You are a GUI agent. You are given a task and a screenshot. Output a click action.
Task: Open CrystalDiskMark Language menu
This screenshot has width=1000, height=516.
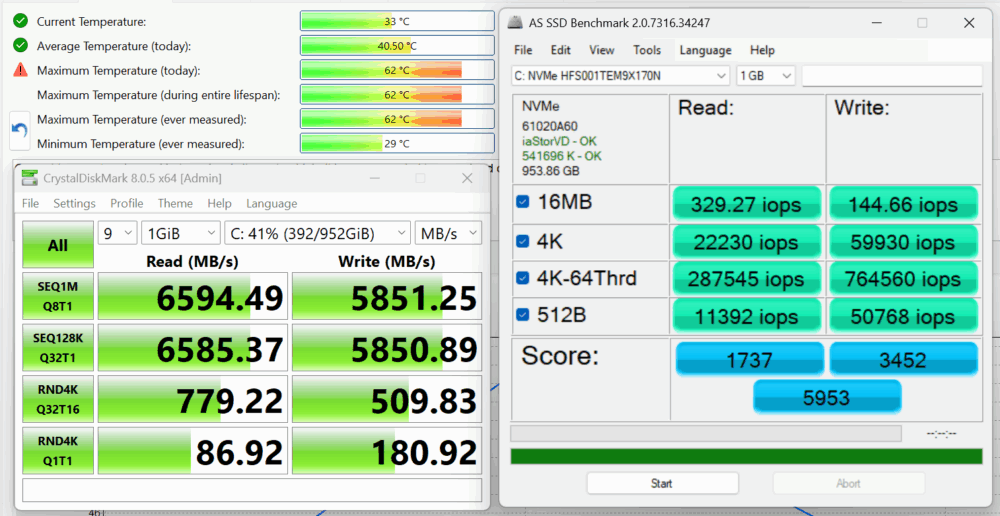[x=271, y=203]
